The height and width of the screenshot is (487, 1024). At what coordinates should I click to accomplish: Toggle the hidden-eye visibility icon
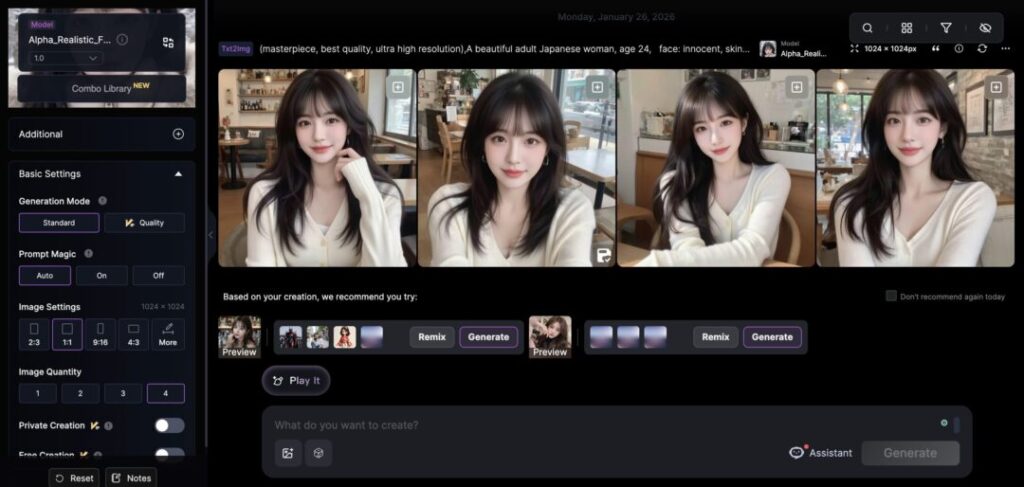(985, 28)
